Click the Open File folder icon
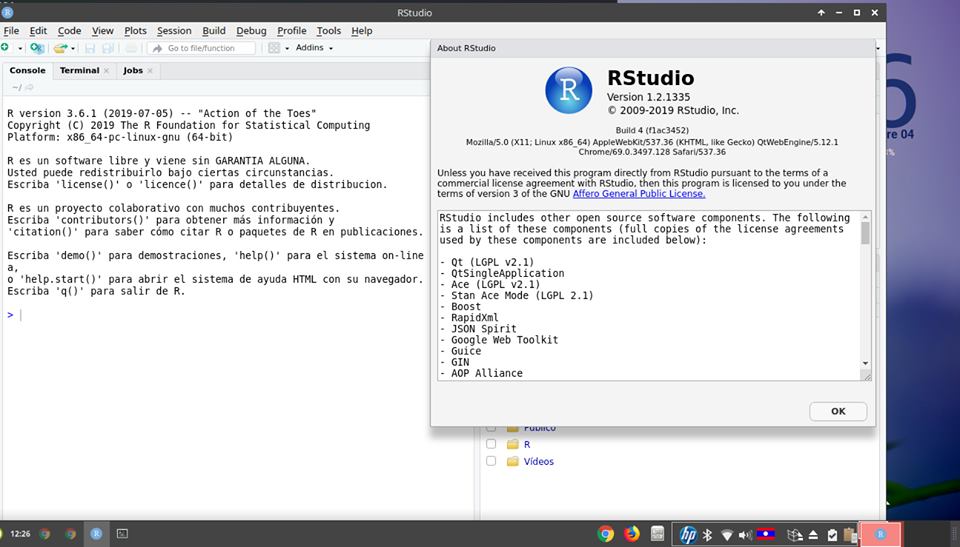The height and width of the screenshot is (547, 960). click(x=60, y=48)
